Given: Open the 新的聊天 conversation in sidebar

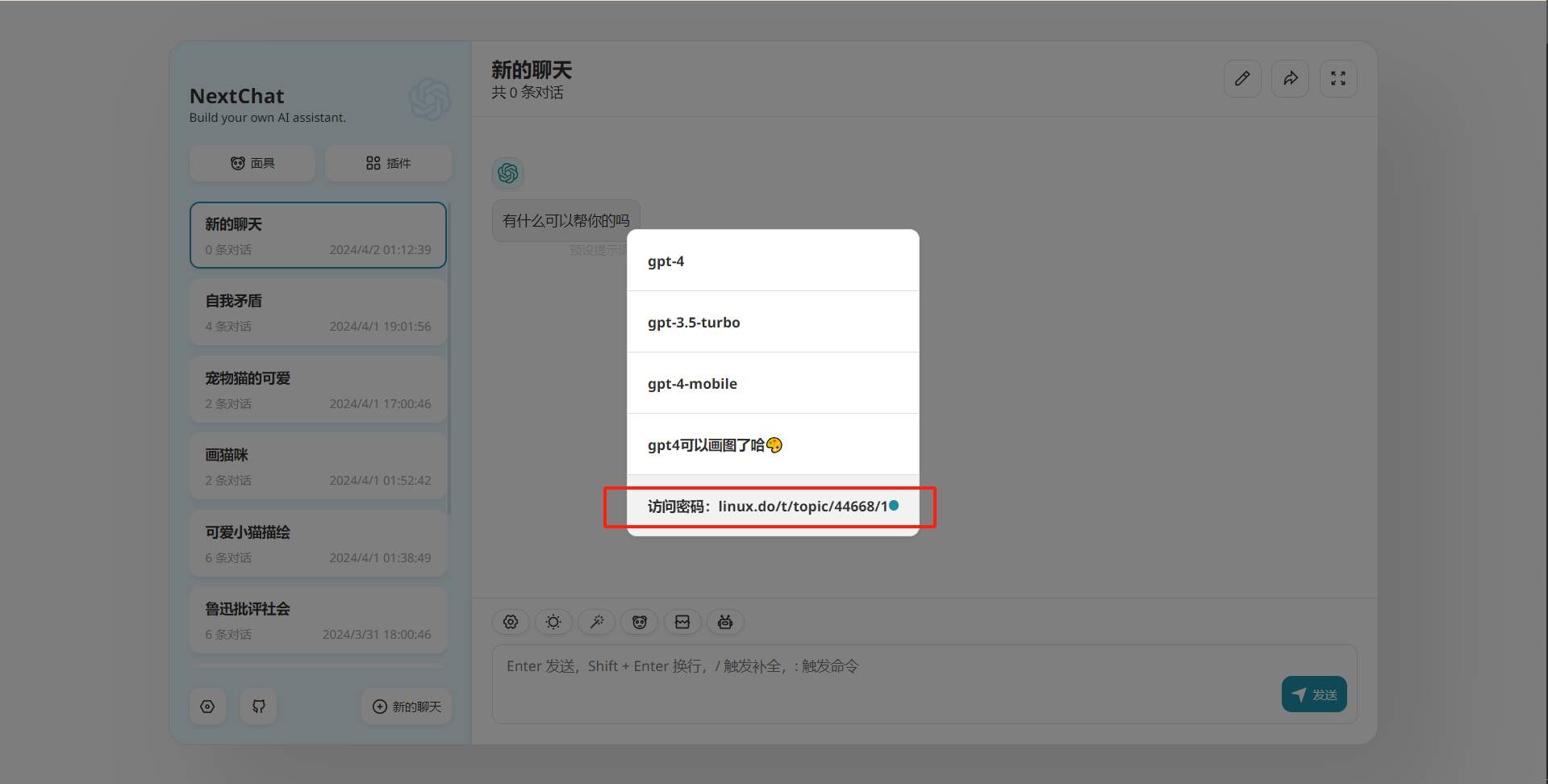Looking at the screenshot, I should [x=318, y=235].
